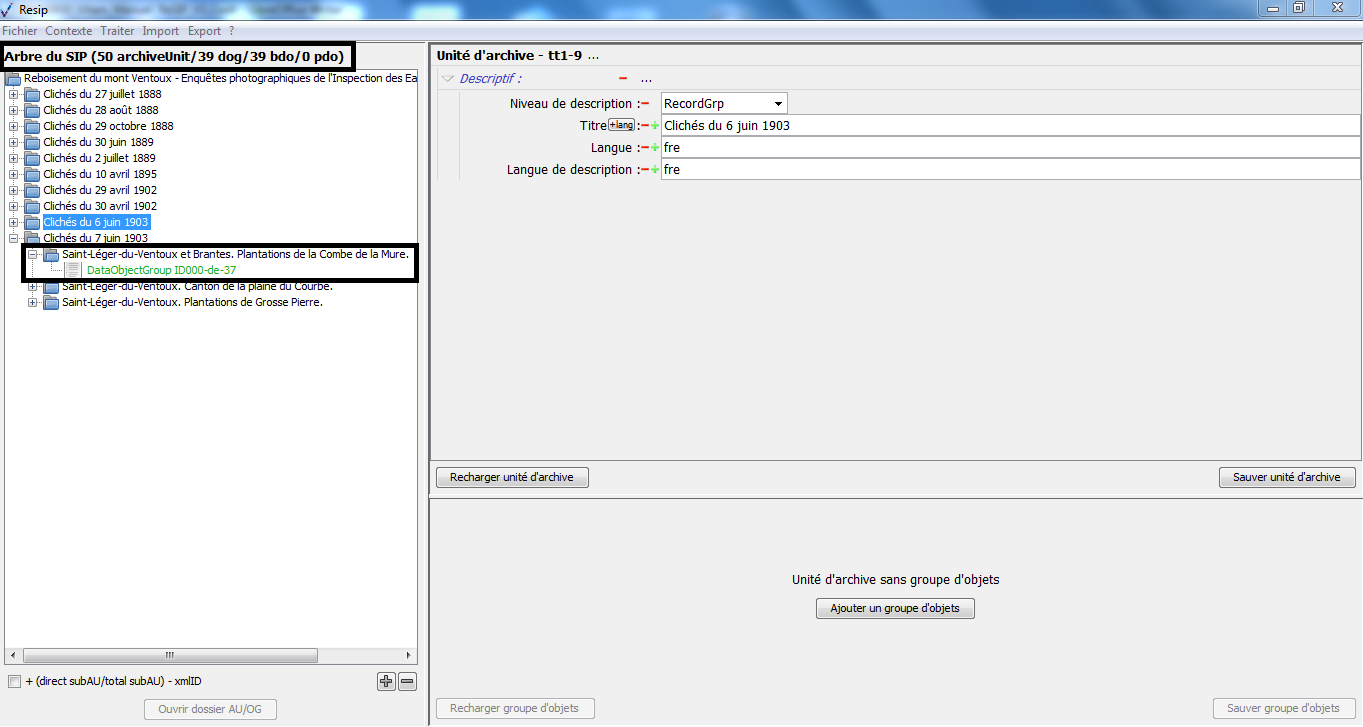Enable the direct subAU/total subAU xmlID checkbox

pos(14,682)
